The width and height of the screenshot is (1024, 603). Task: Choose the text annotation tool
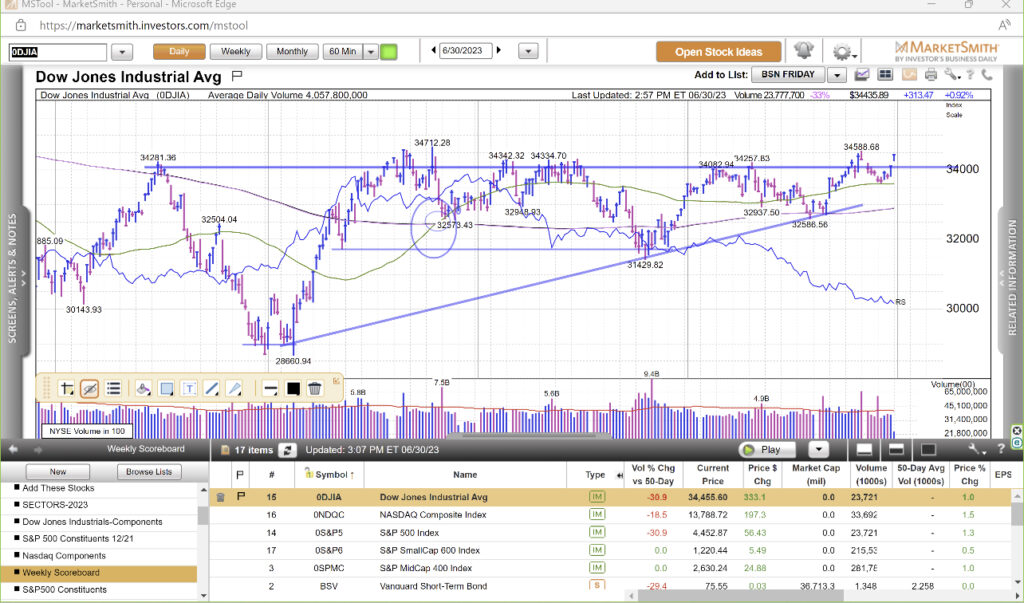189,389
